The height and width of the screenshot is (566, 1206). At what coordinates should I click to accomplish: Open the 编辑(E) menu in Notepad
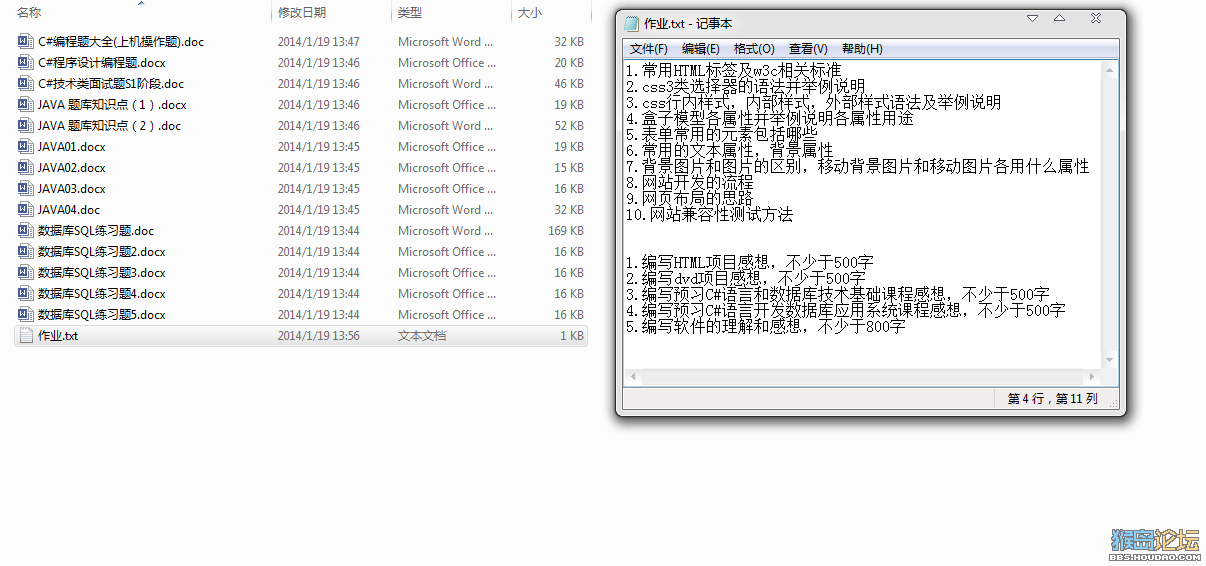[x=700, y=49]
